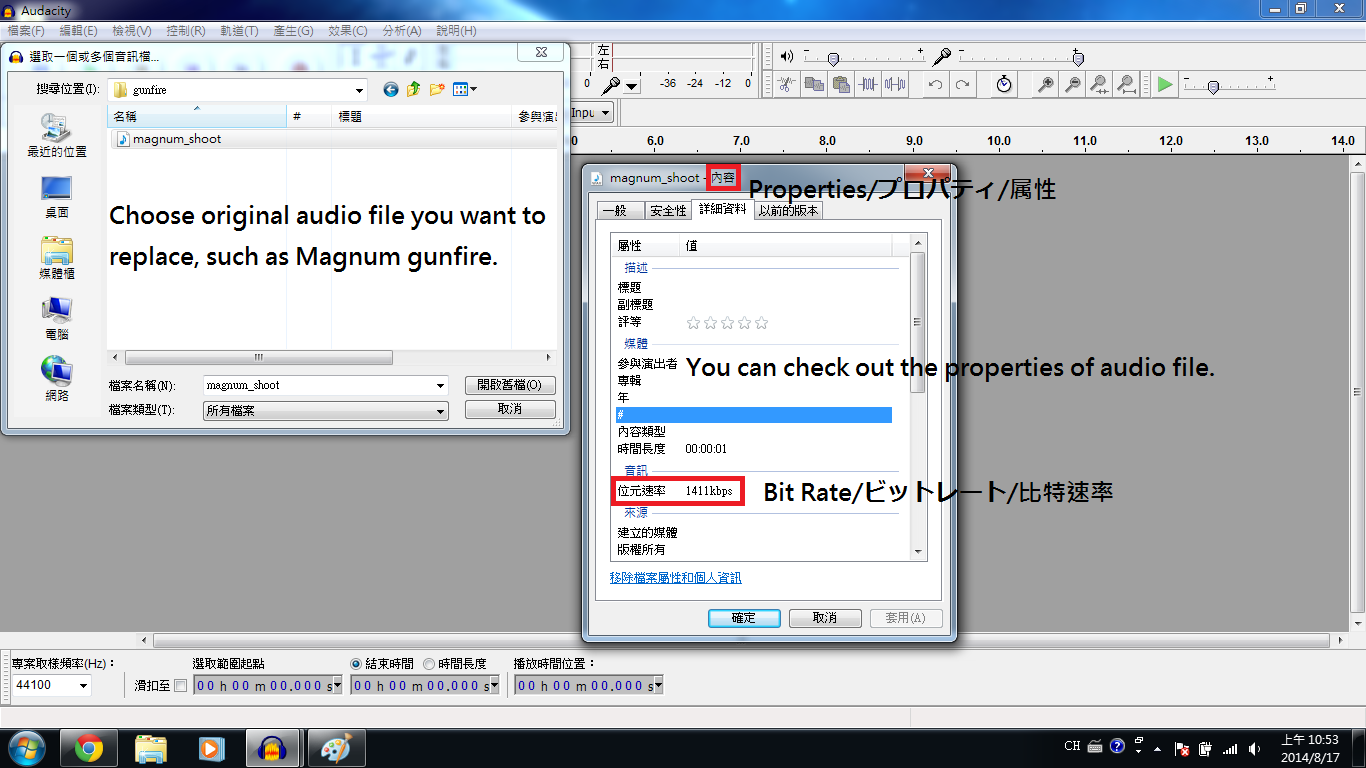Open the 專案取樣頻率 44100 dropdown

(x=83, y=686)
